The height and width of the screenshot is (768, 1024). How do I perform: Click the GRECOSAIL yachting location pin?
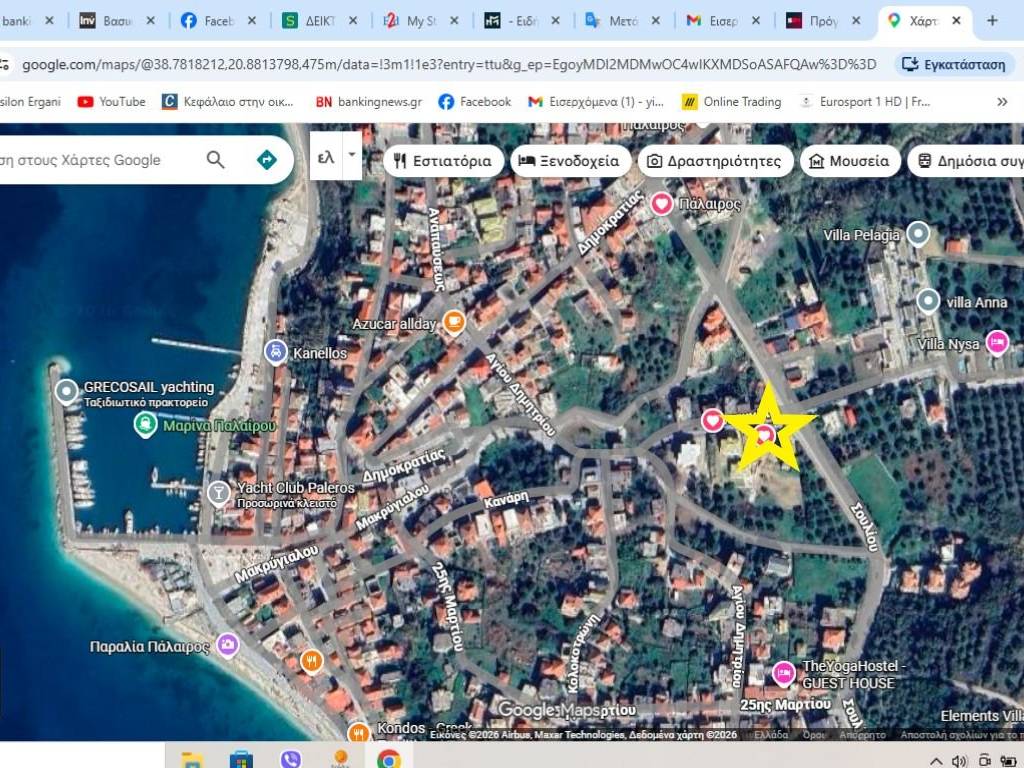[67, 391]
